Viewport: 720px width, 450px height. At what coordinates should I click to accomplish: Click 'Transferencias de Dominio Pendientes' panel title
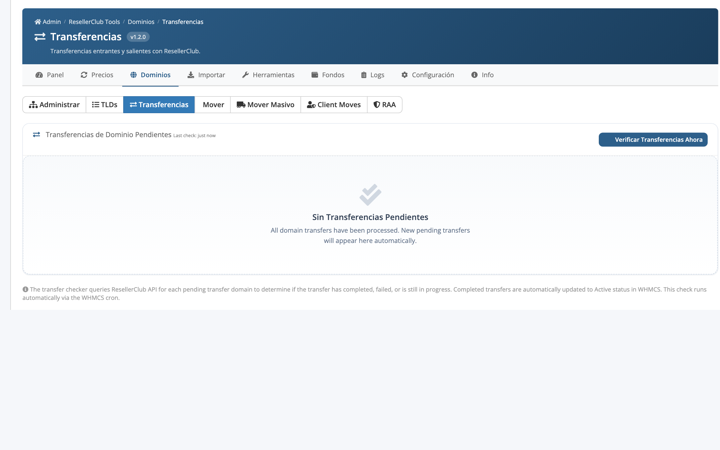click(108, 135)
